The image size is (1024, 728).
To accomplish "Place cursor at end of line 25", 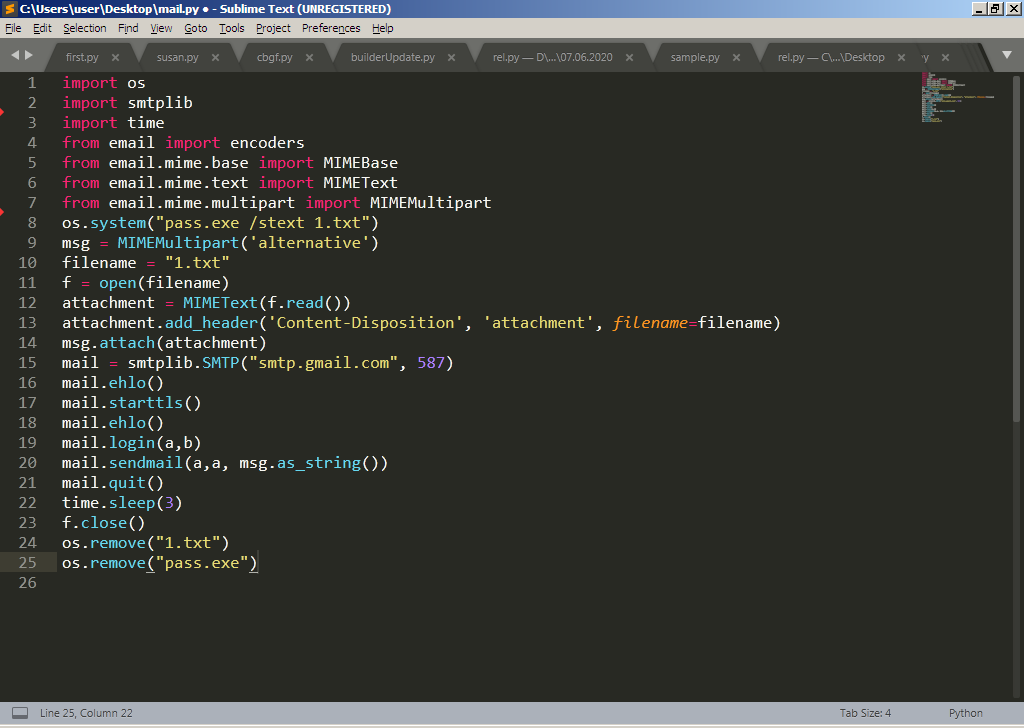I will 259,563.
